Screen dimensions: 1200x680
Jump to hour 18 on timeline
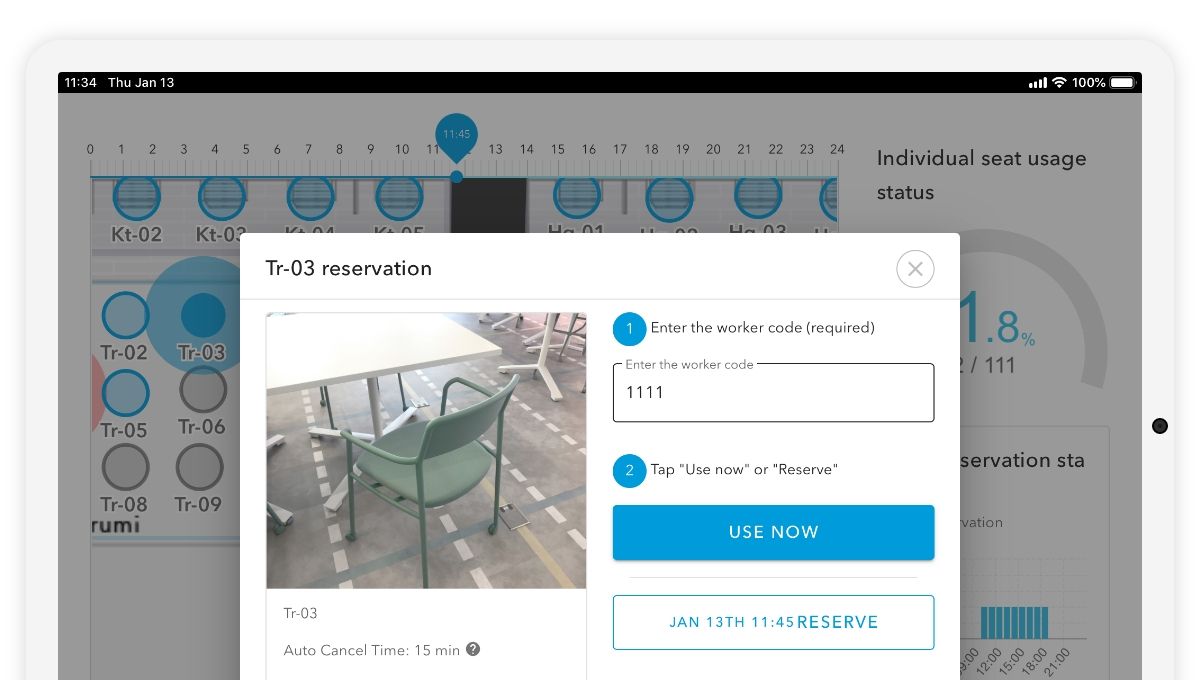651,150
